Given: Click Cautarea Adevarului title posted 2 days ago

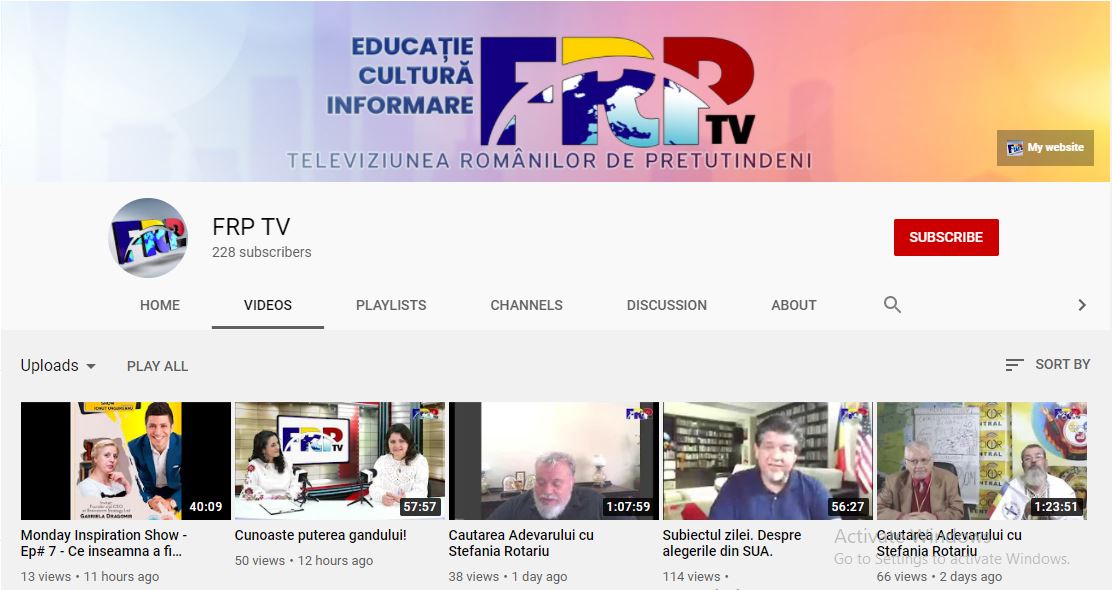Looking at the screenshot, I should pyautogui.click(x=949, y=543).
